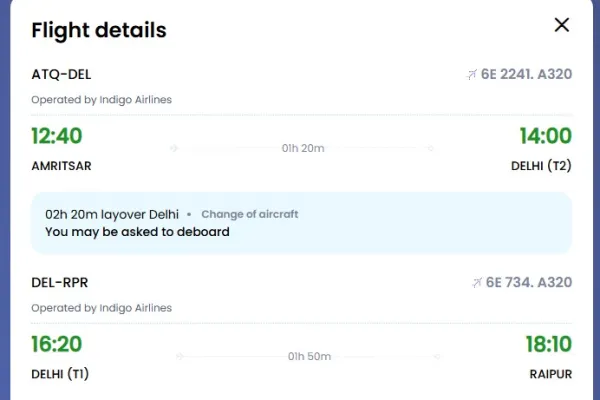Click flight number 6E 2241. A320
Image resolution: width=600 pixels, height=400 pixels.
pyautogui.click(x=526, y=74)
